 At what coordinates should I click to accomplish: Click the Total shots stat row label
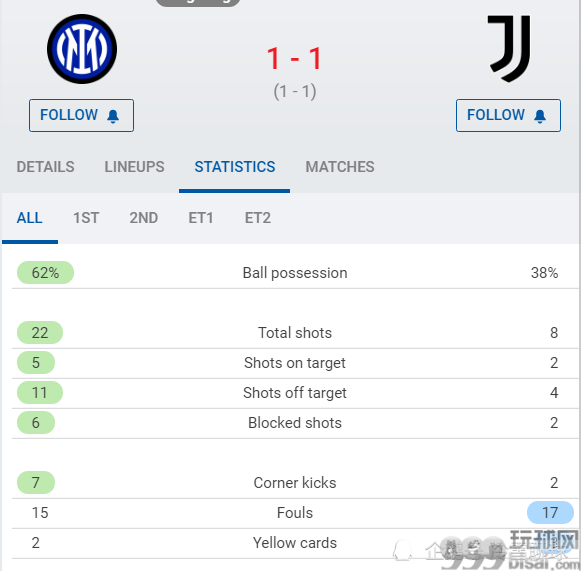[295, 333]
